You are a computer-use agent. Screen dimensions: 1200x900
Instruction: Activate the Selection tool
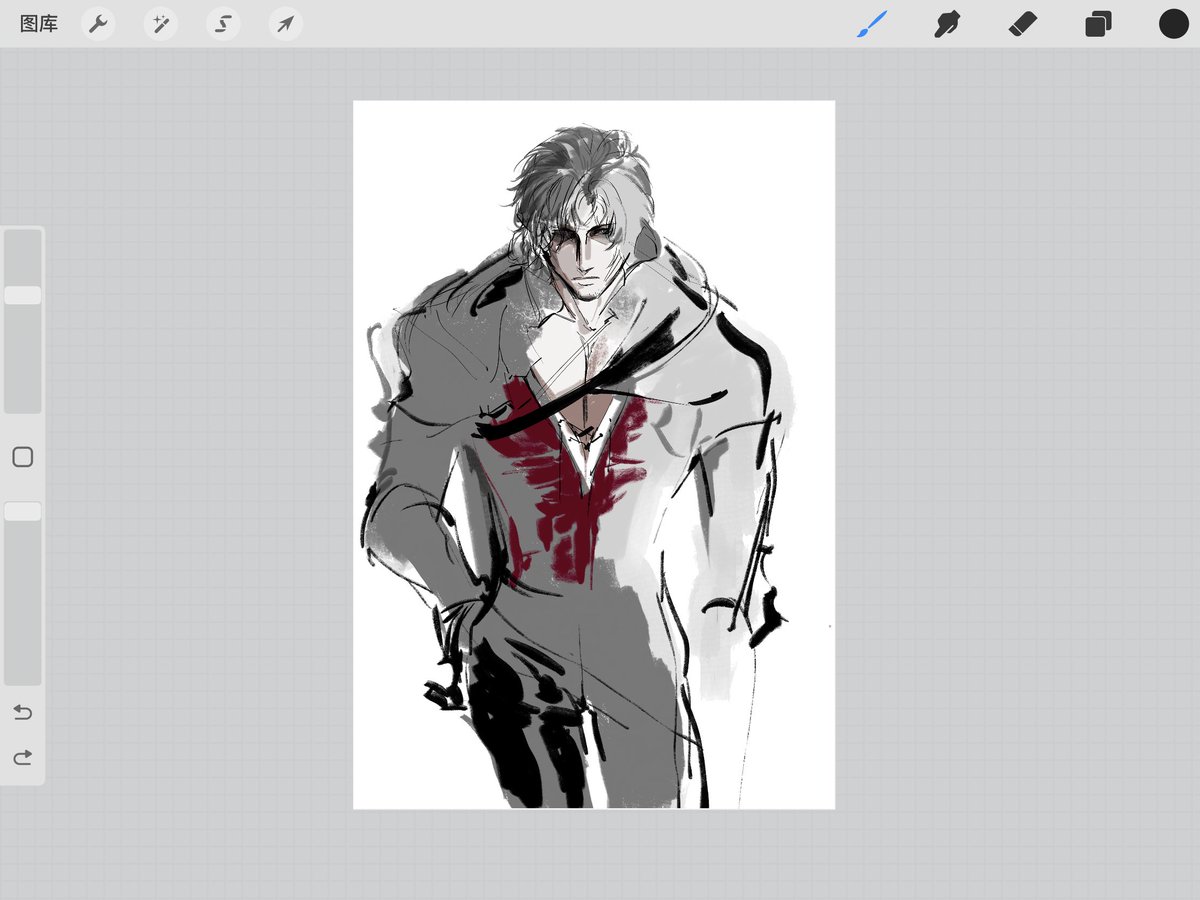(223, 24)
